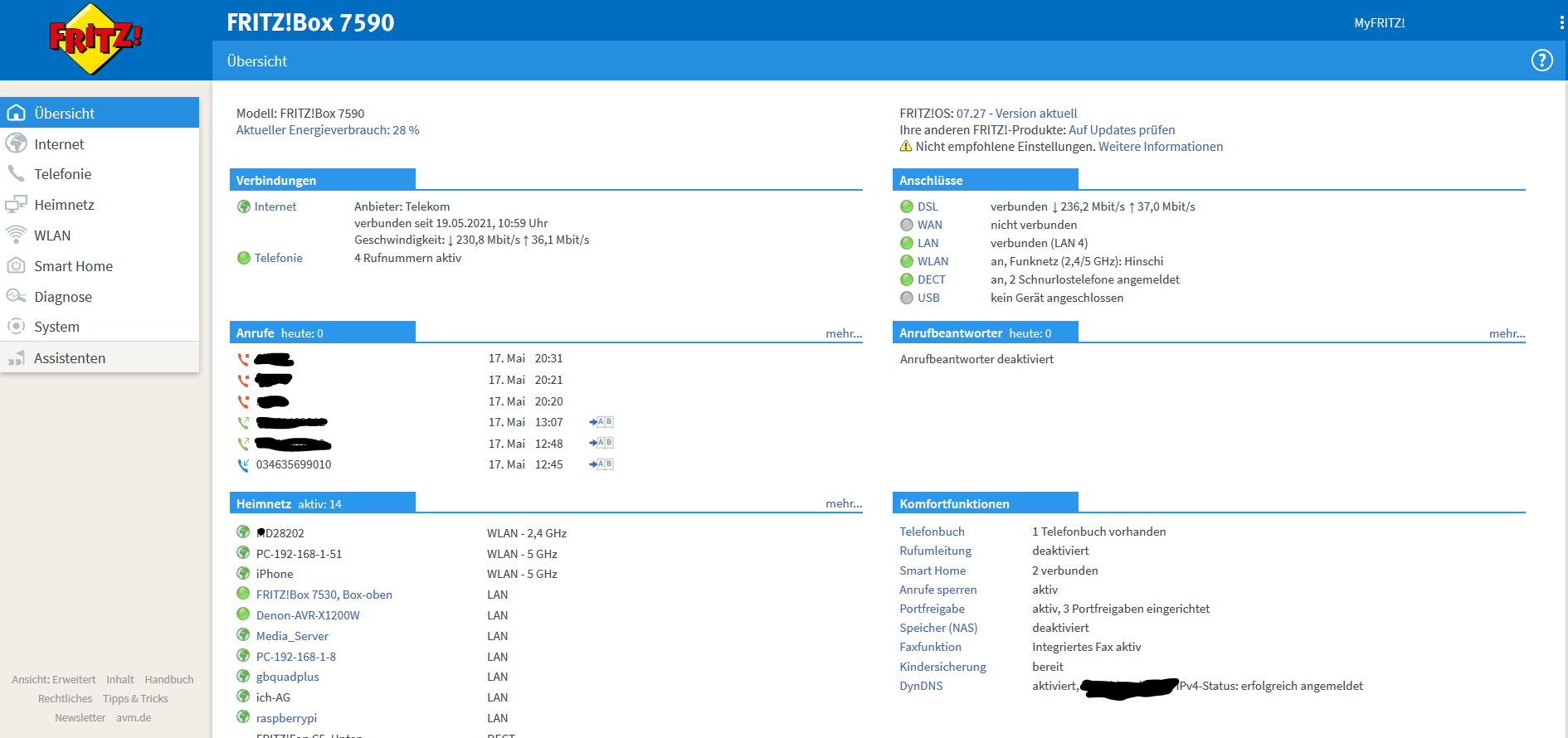Screen dimensions: 1568x738
Task: Open the Telefonbuch comfort function
Action: (x=933, y=532)
